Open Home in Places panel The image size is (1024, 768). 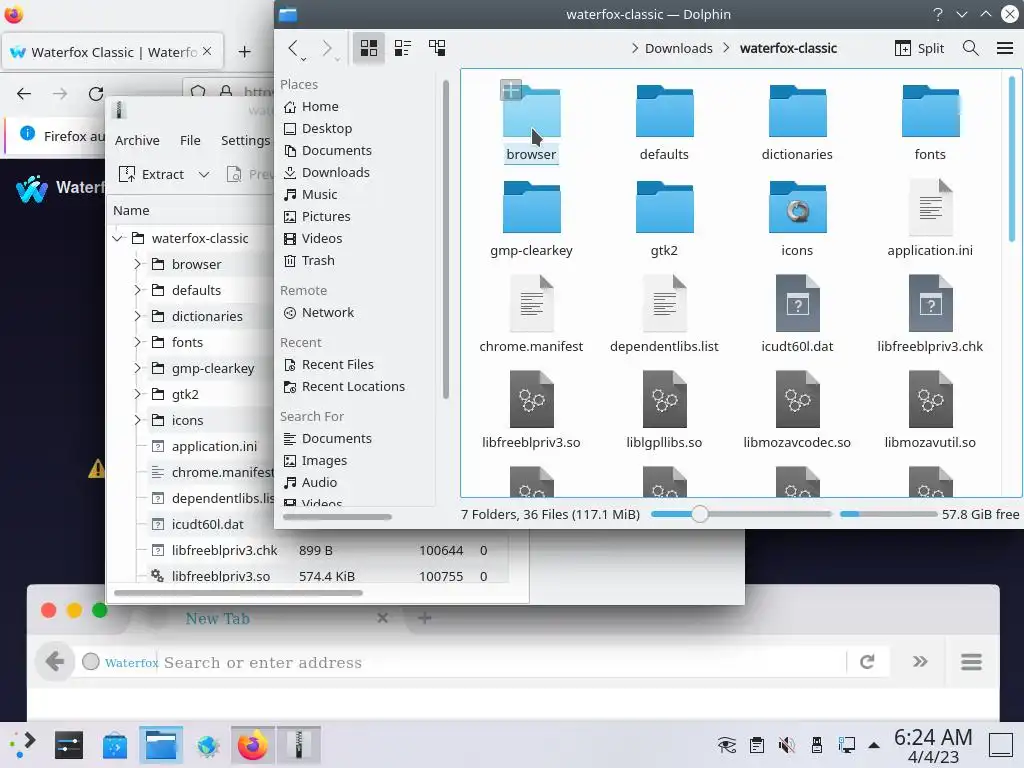click(x=320, y=106)
